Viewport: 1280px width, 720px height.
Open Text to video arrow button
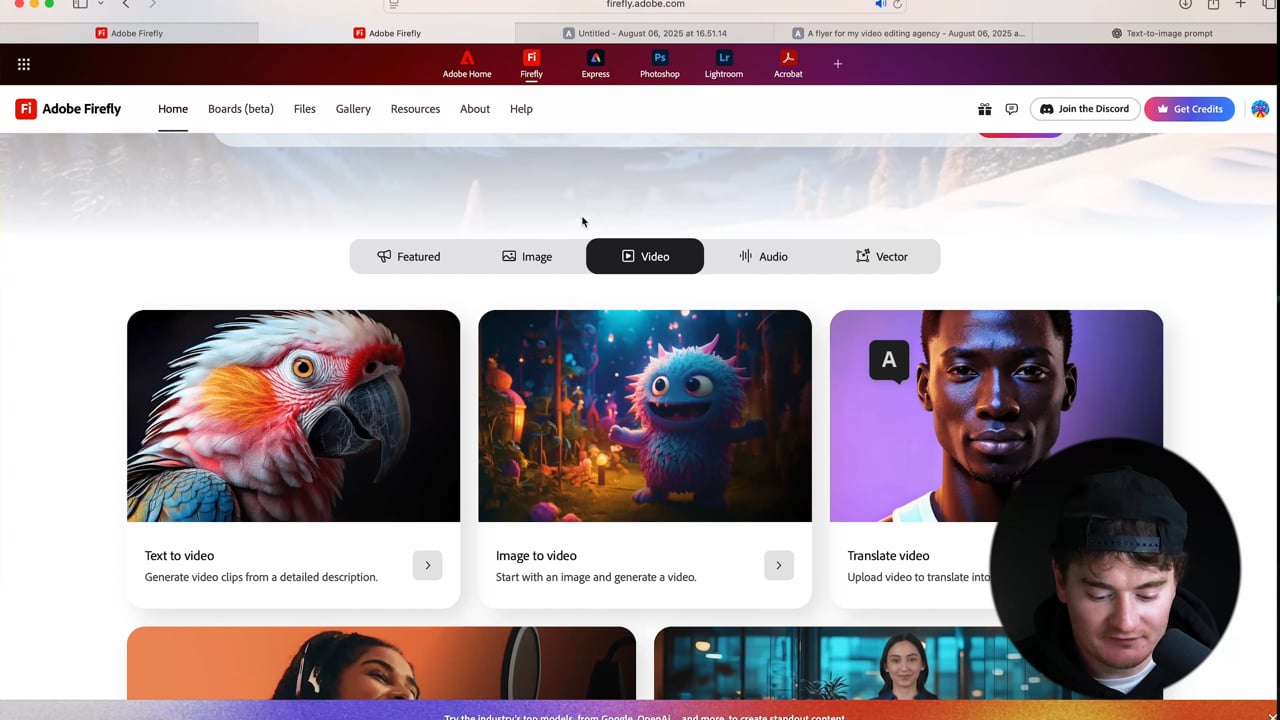tap(427, 565)
